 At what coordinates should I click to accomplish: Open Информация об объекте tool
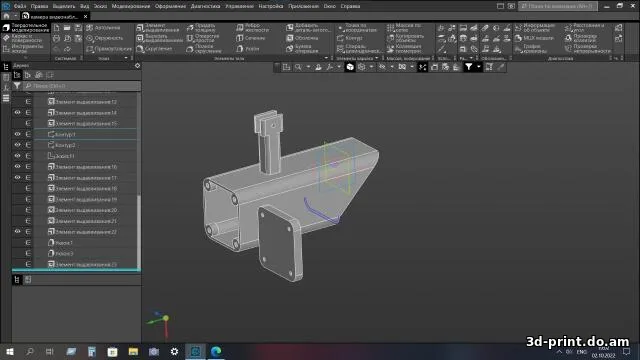point(535,28)
